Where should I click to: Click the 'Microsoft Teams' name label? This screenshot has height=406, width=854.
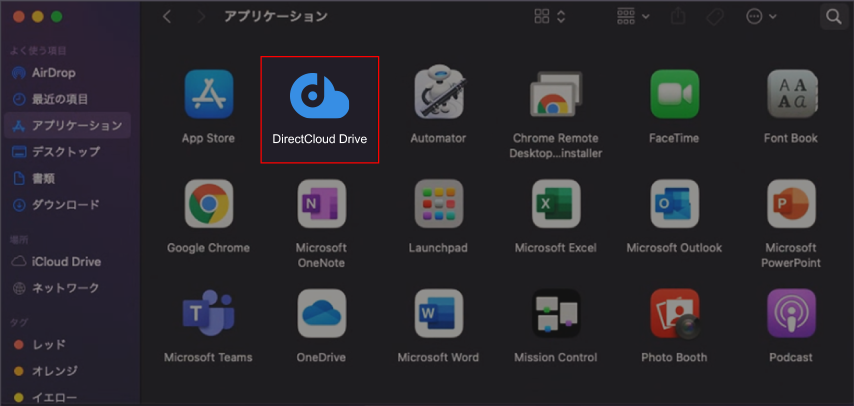click(208, 357)
